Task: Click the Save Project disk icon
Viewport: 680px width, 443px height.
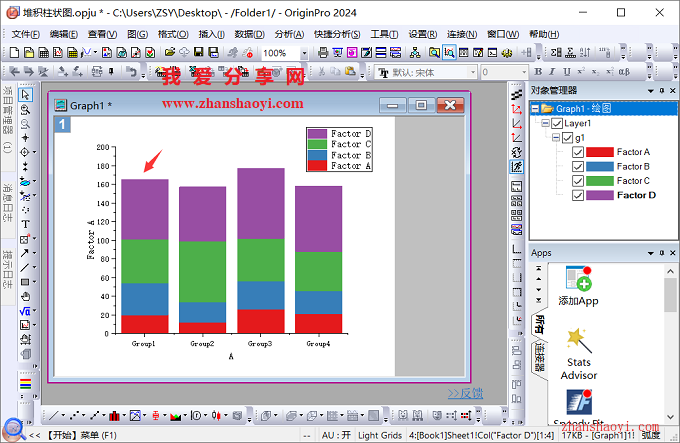Action: [x=199, y=53]
